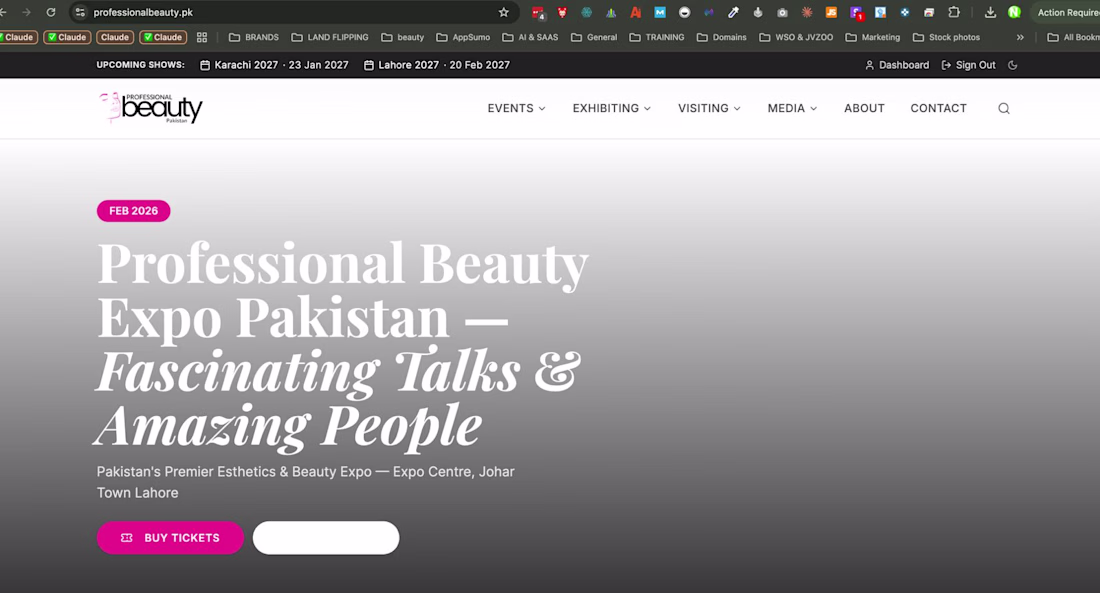Reload the professionalbeauty.pk page
Screen dimensions: 1100x593
51,12
